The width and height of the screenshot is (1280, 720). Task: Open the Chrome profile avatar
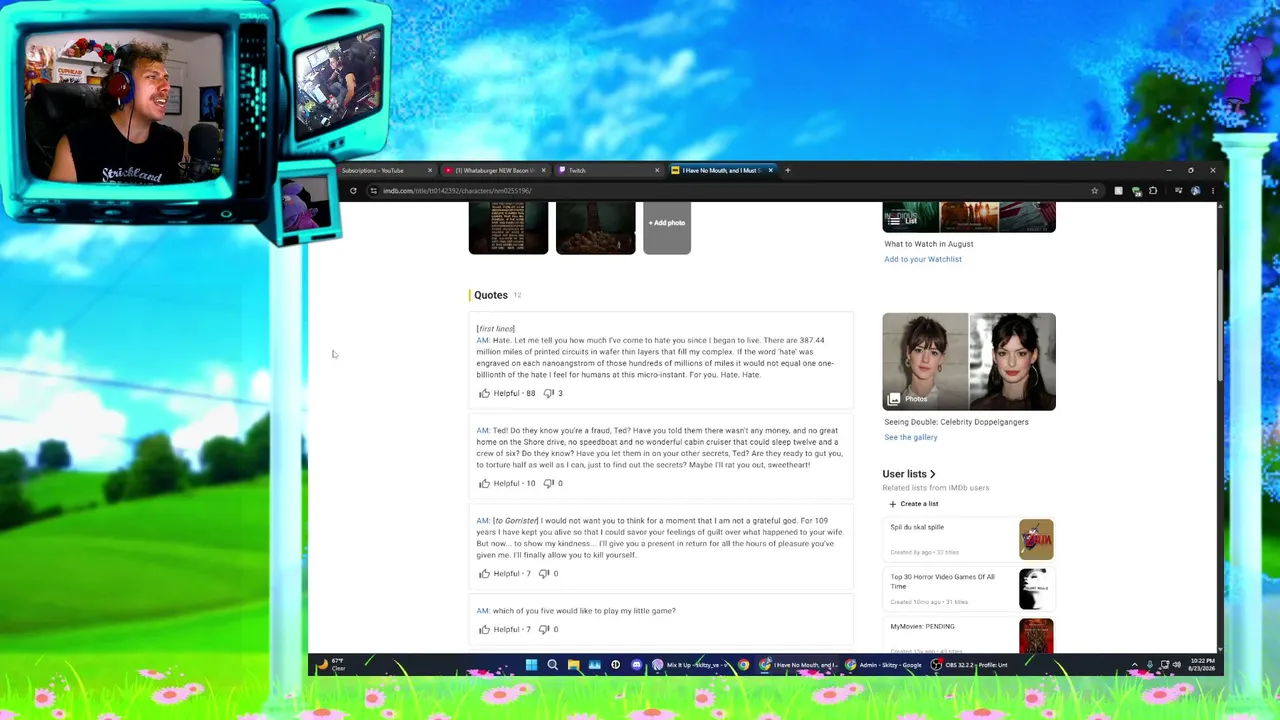click(x=1196, y=191)
